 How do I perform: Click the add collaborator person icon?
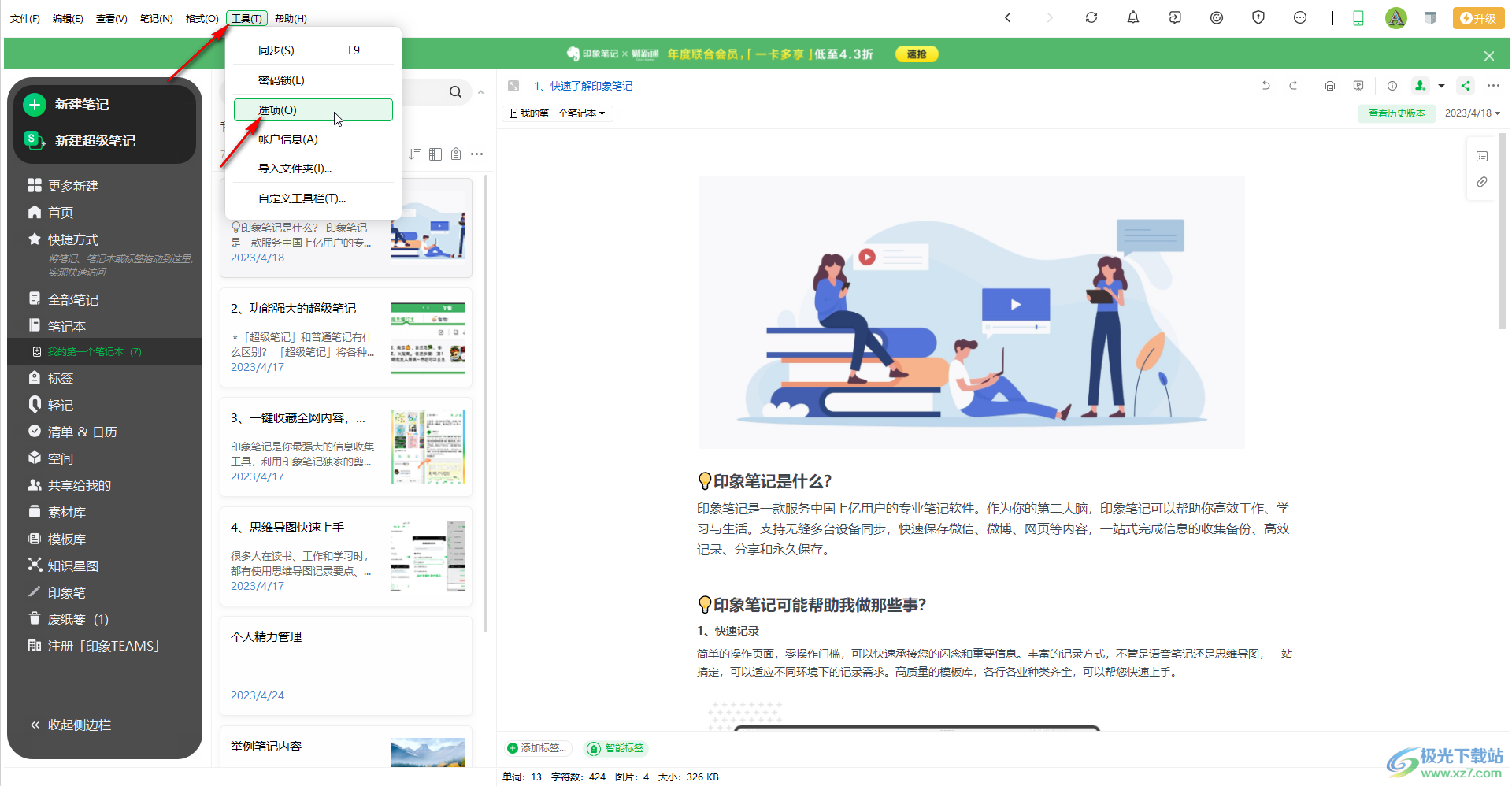point(1420,86)
